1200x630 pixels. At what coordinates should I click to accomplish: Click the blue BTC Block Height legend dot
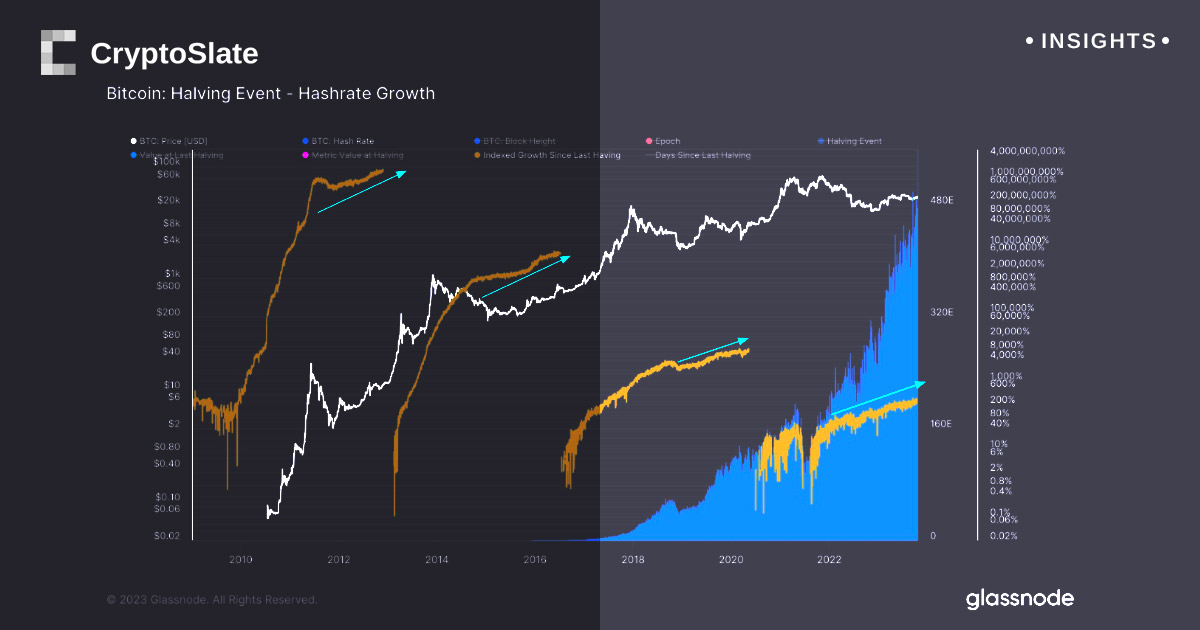(x=477, y=141)
